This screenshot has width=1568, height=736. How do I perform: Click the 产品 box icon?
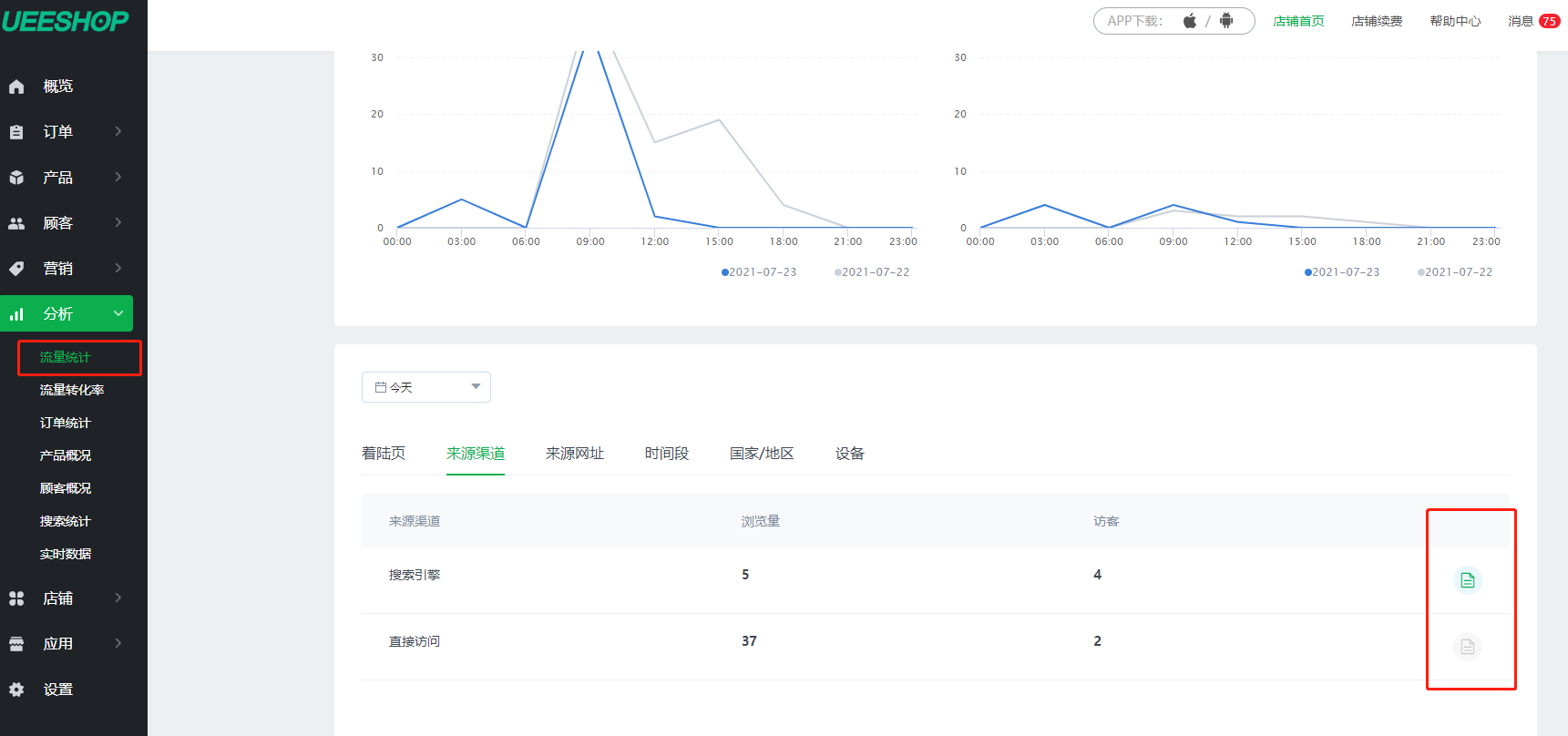tap(16, 178)
